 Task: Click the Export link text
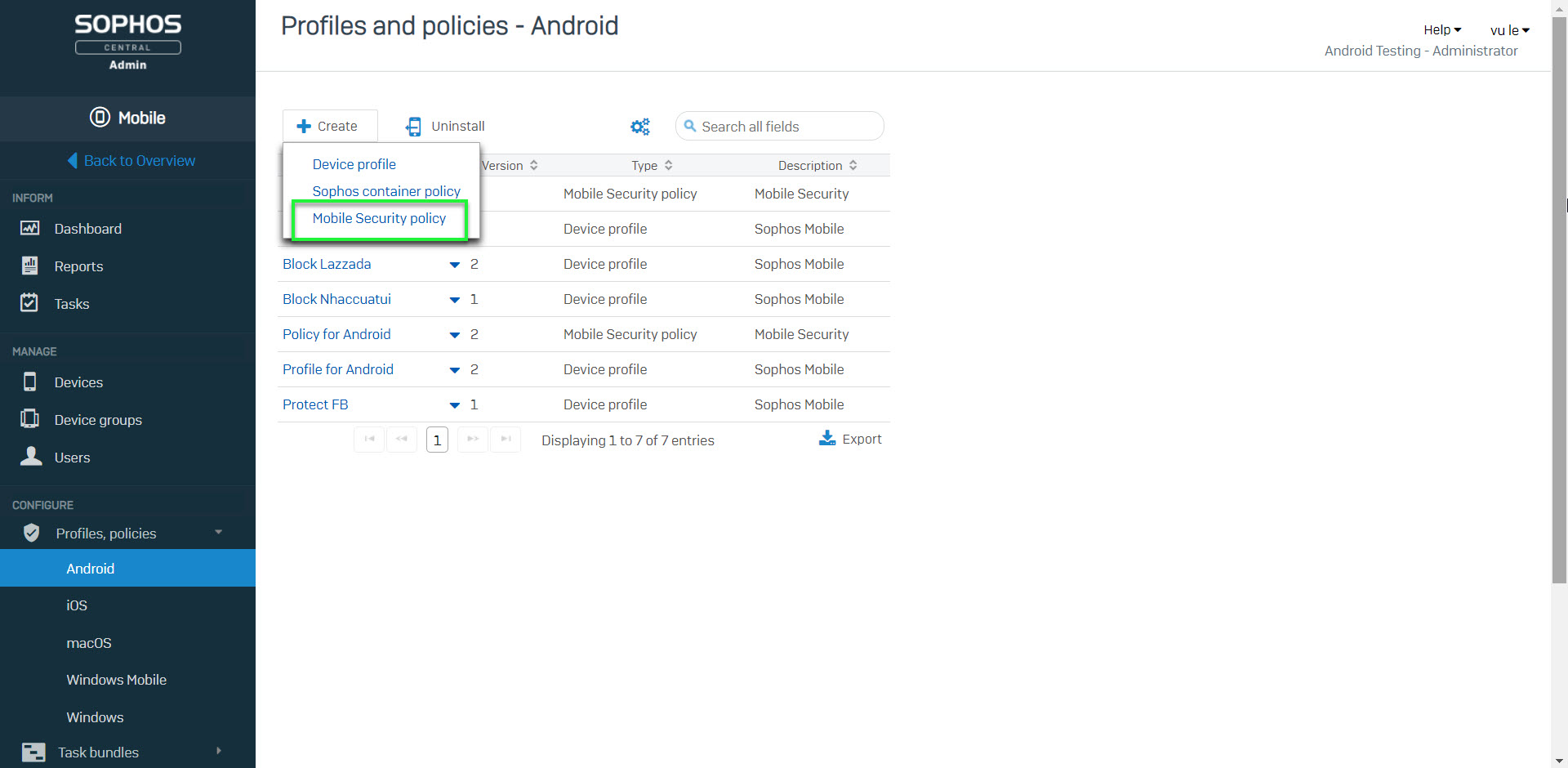click(862, 439)
